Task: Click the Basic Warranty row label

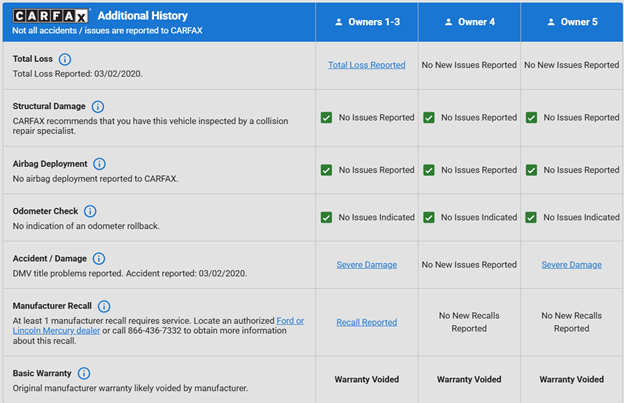Action: tap(42, 373)
